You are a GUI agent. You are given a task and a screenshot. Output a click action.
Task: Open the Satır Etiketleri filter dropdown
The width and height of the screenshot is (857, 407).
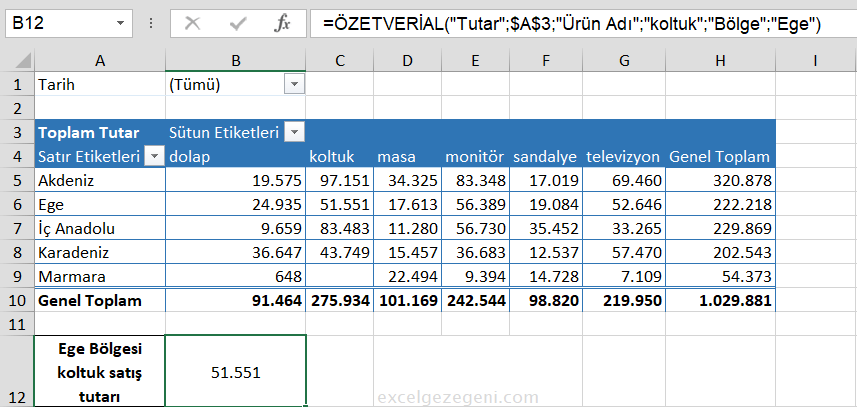point(155,157)
